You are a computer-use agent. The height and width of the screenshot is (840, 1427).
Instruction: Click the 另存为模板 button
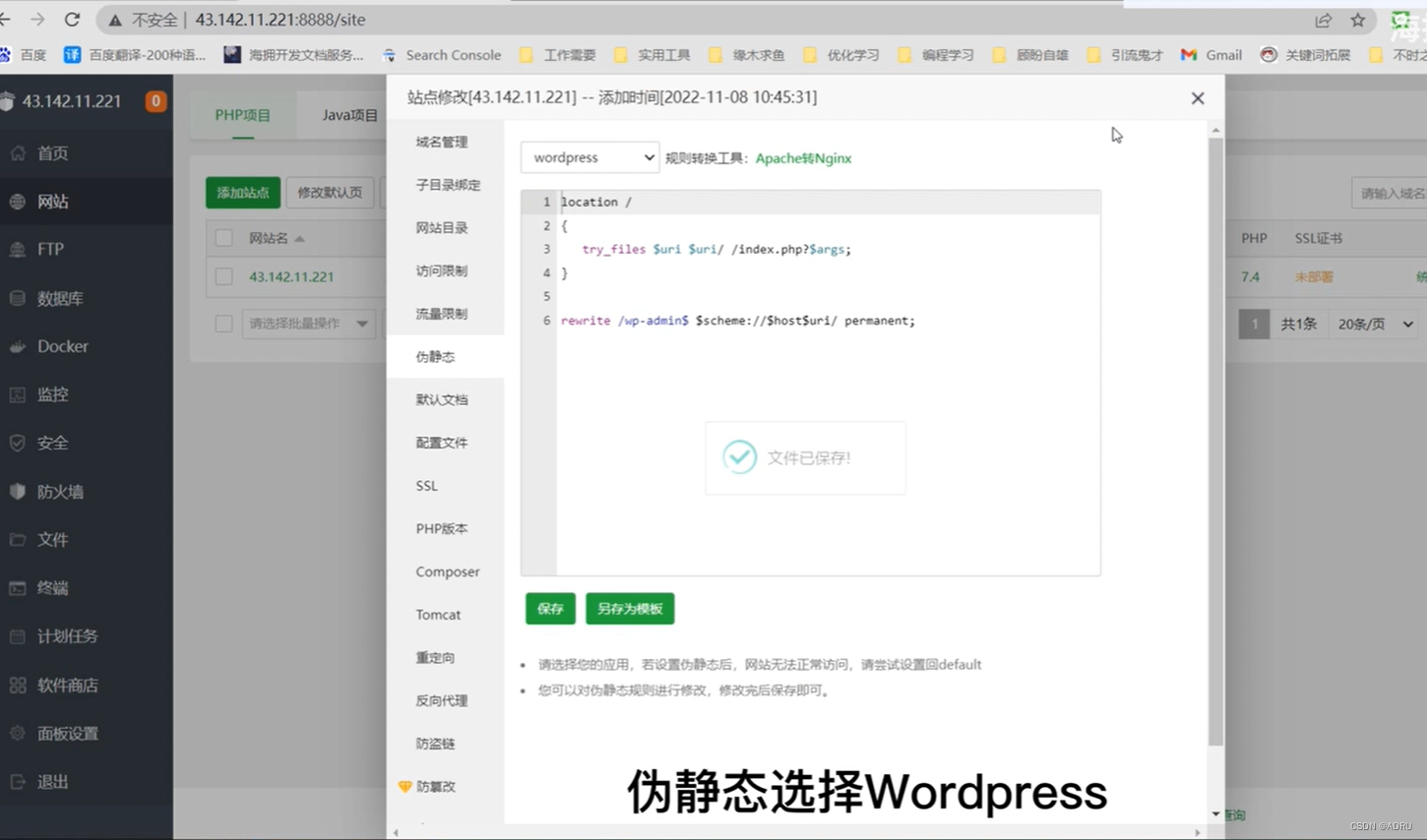[630, 609]
